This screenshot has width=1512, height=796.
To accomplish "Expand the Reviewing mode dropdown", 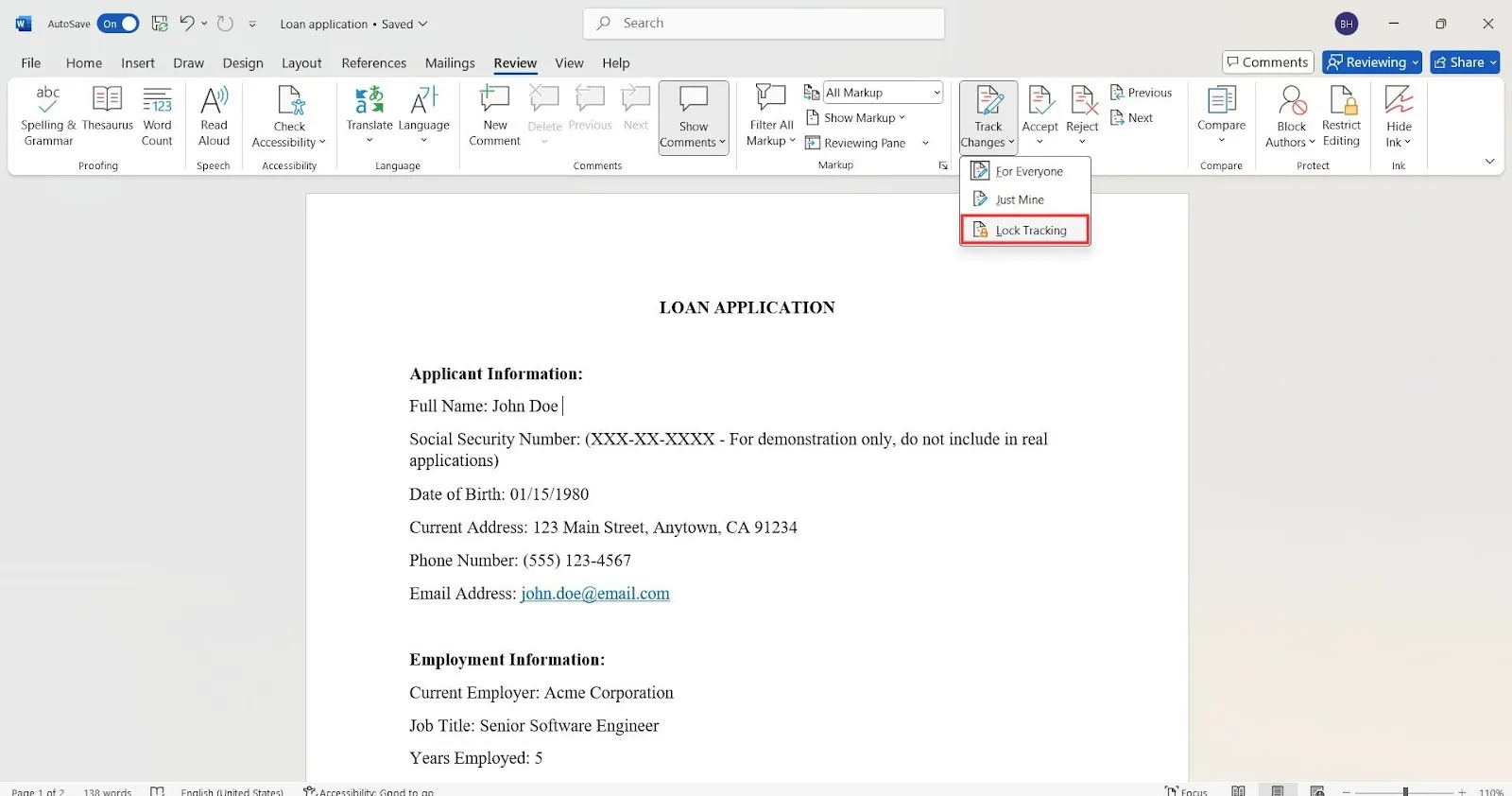I will pyautogui.click(x=1372, y=62).
